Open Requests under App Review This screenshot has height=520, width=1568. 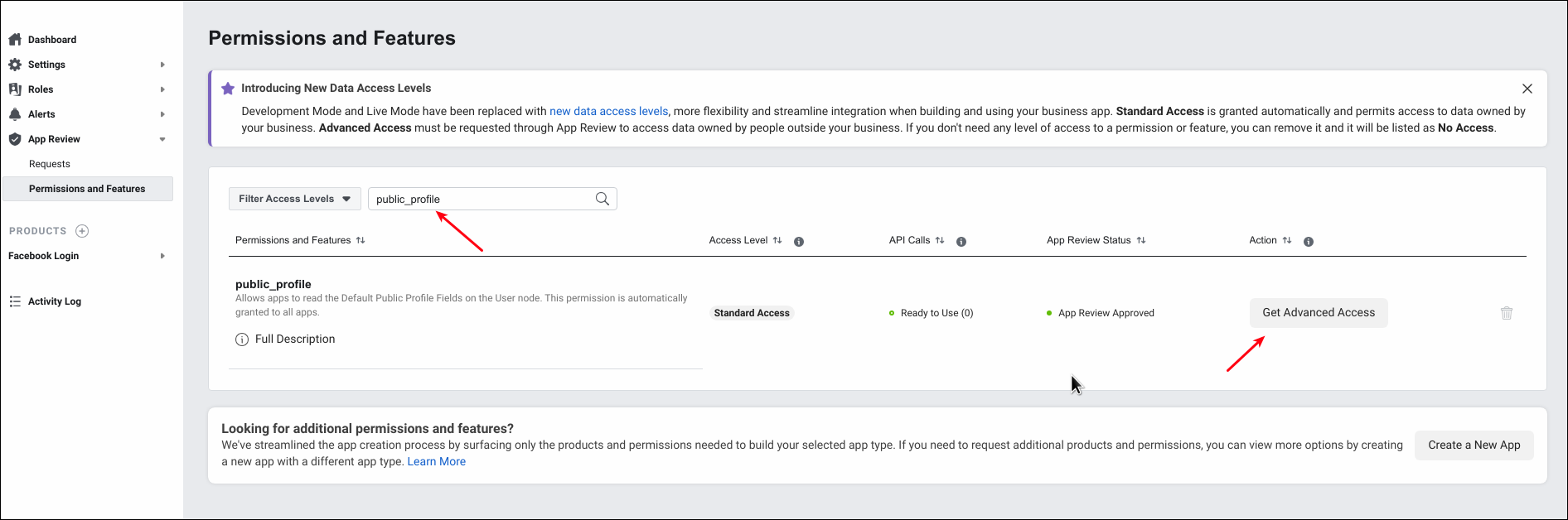(50, 164)
